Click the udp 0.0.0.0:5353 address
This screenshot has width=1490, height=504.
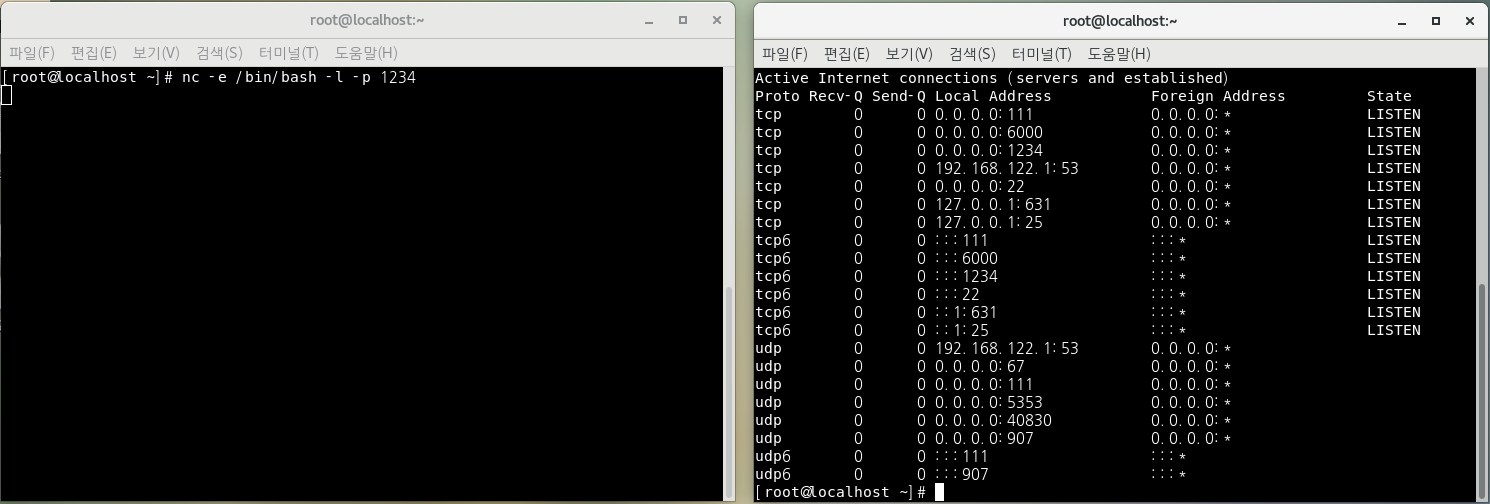click(989, 402)
